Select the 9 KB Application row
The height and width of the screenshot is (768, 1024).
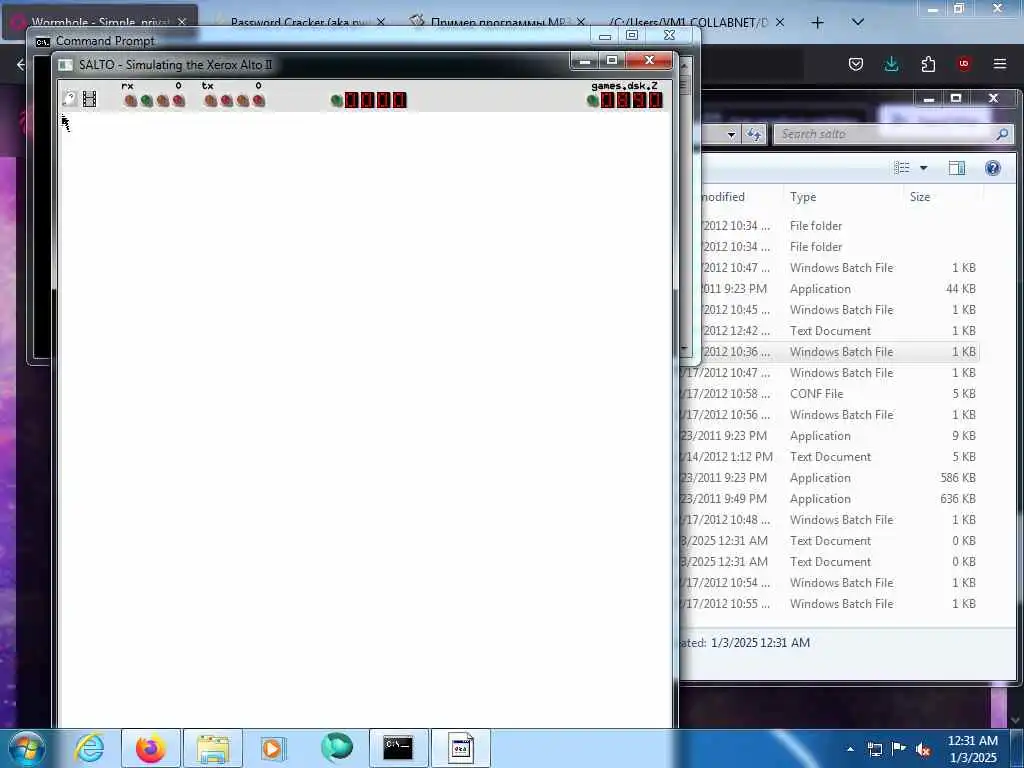point(829,436)
